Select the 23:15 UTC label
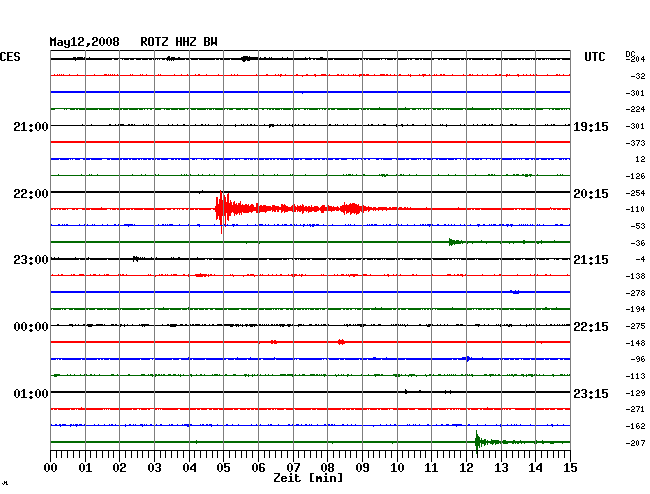 [x=591, y=393]
